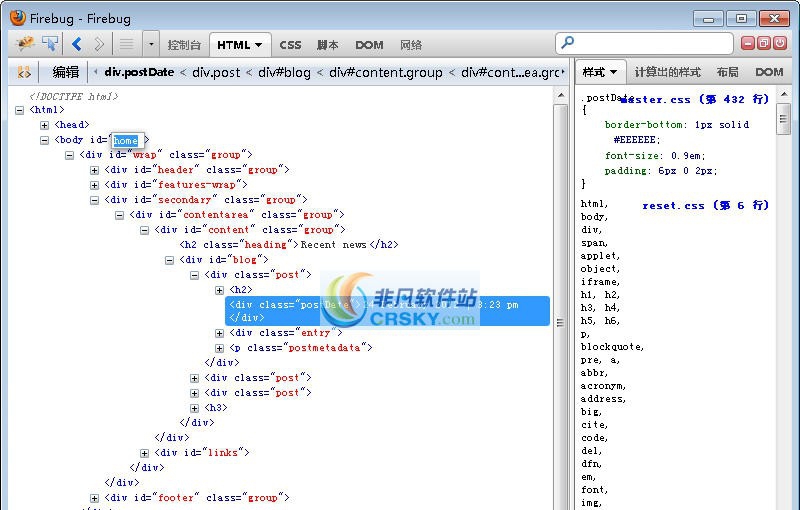
Task: Go back with the left arrow icon
Action: coord(77,44)
